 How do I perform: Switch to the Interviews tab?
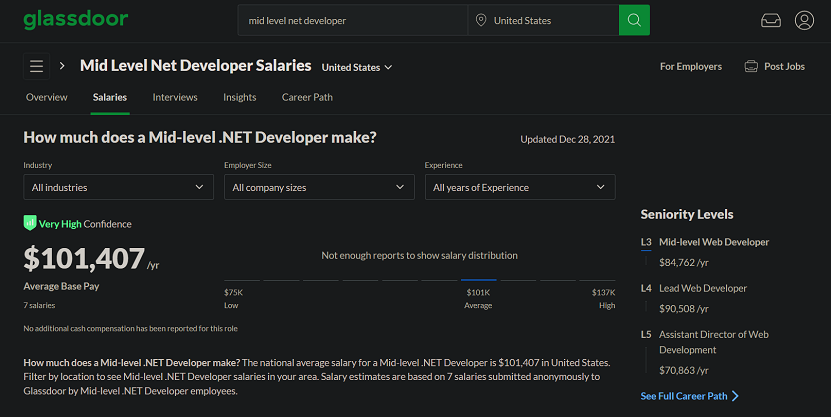point(175,97)
